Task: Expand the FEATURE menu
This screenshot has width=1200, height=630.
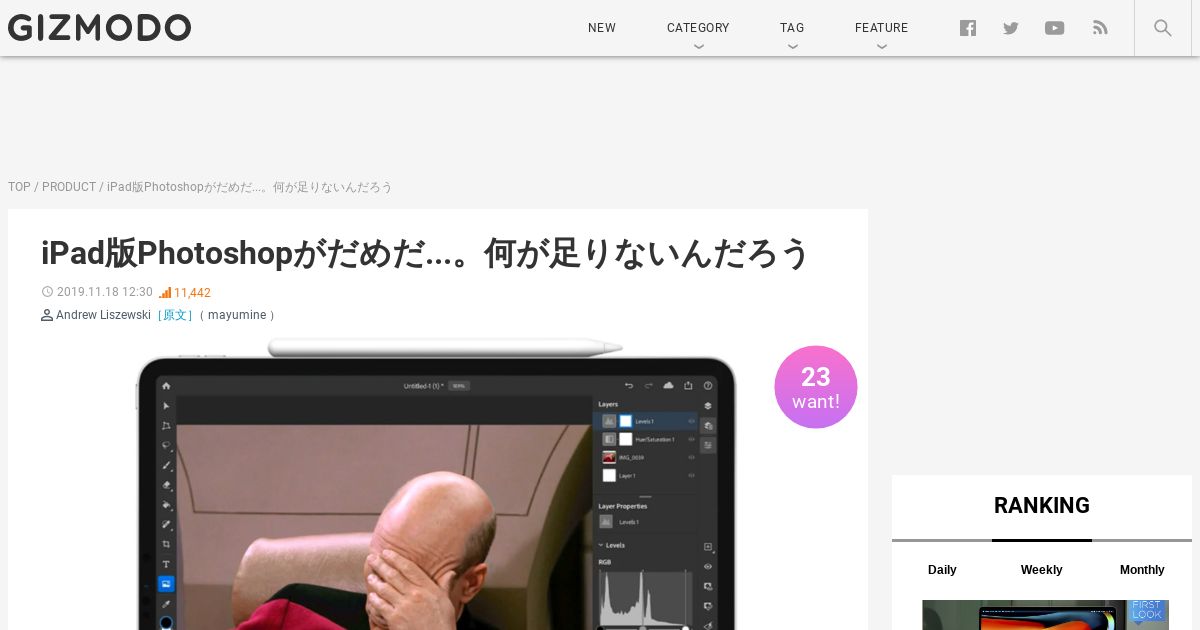Action: (881, 28)
